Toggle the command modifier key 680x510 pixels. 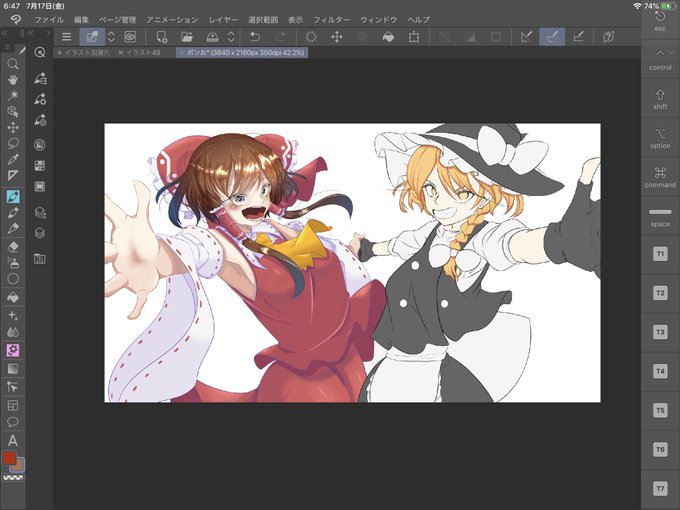click(660, 177)
